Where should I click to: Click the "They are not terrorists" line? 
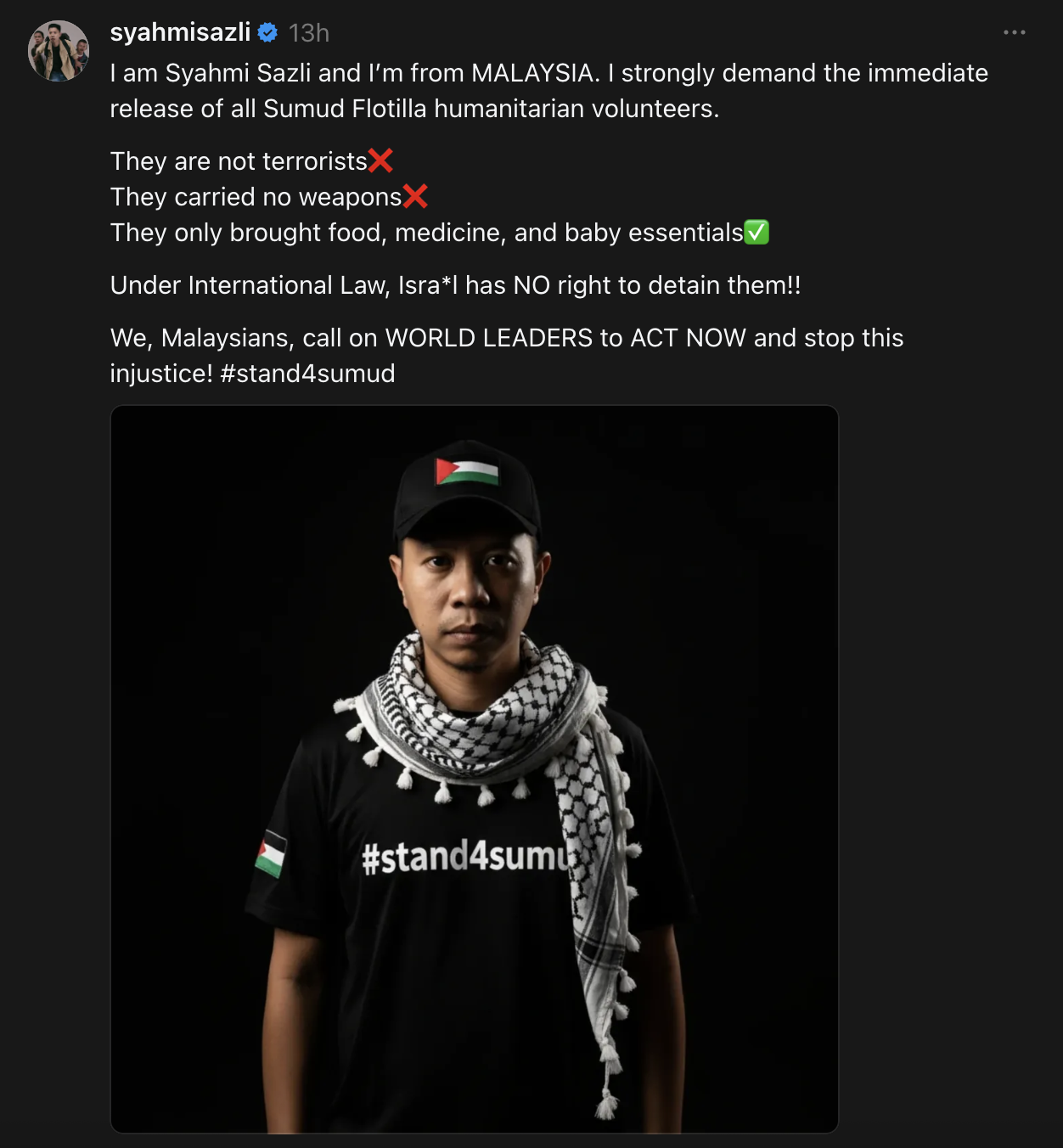click(239, 161)
